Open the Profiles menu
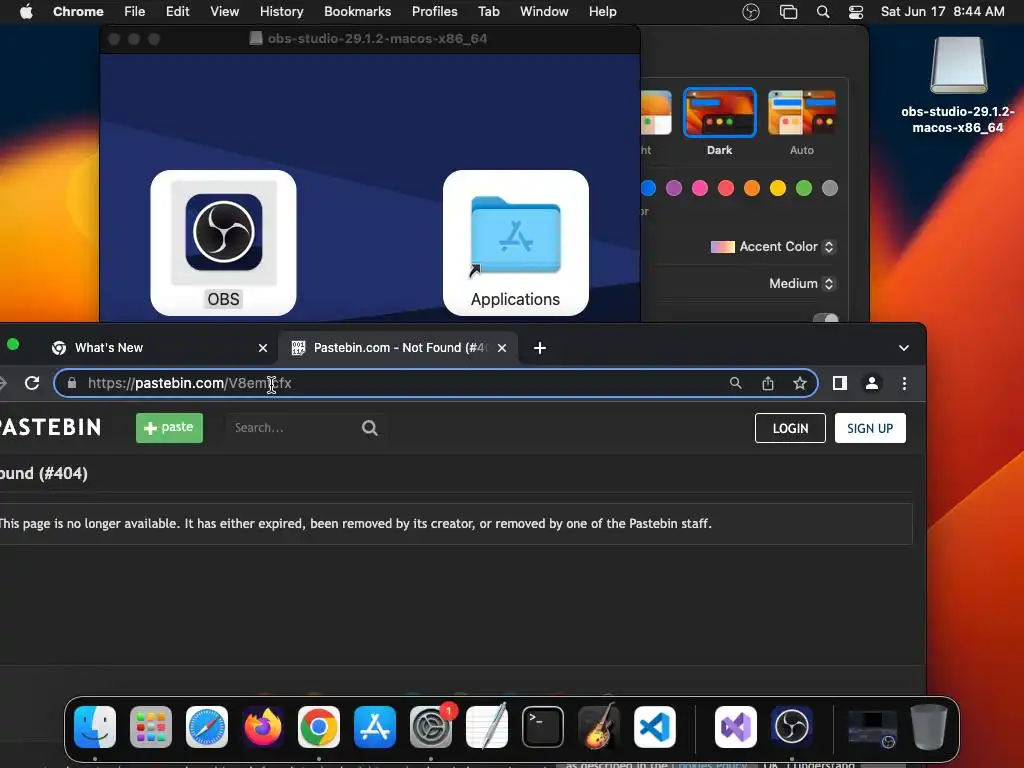The image size is (1024, 768). tap(434, 12)
